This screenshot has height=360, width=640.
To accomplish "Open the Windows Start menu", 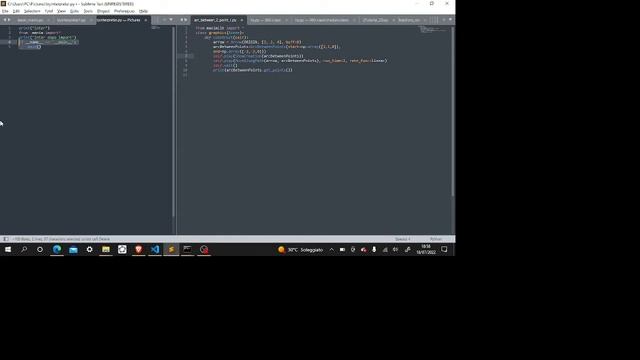I will pos(8,249).
